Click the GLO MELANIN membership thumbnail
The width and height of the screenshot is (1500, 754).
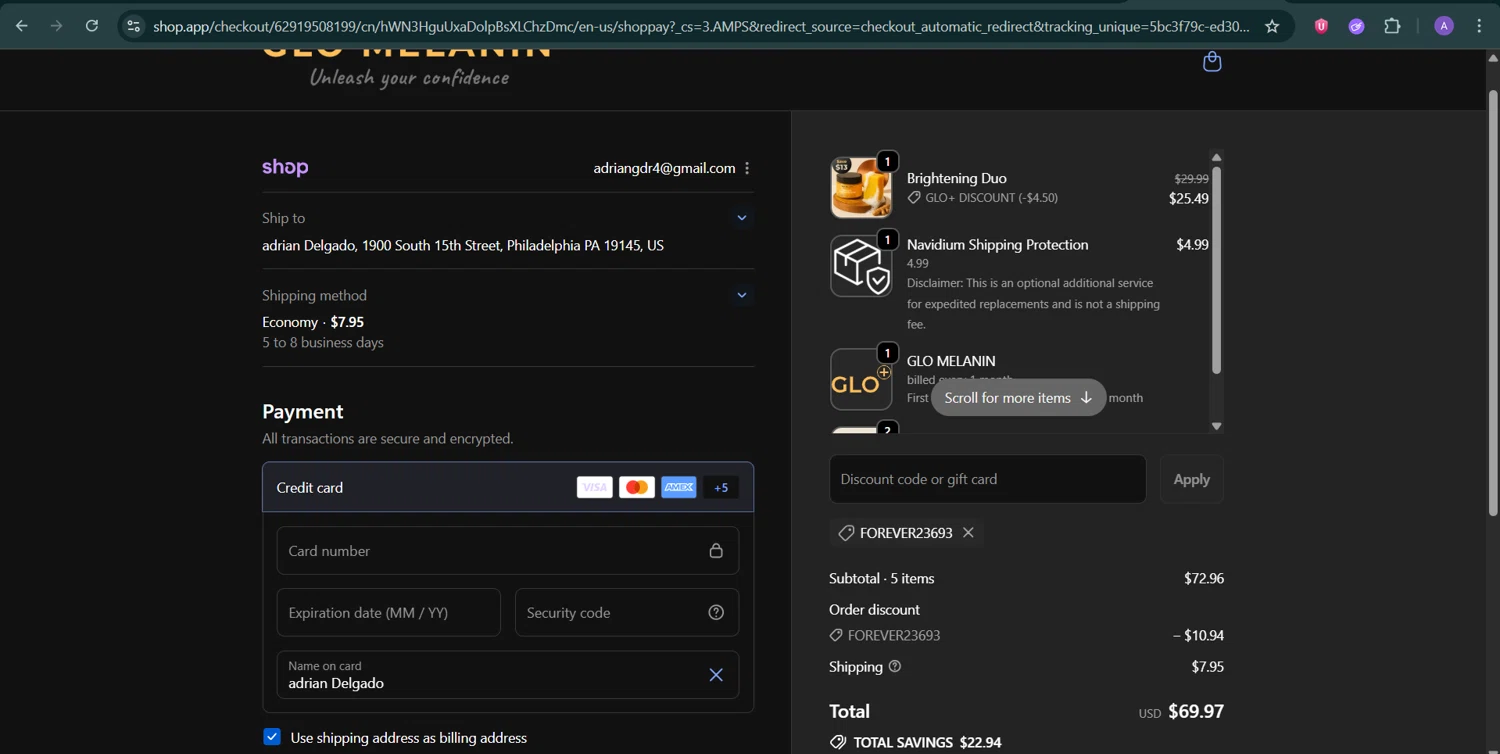(861, 379)
